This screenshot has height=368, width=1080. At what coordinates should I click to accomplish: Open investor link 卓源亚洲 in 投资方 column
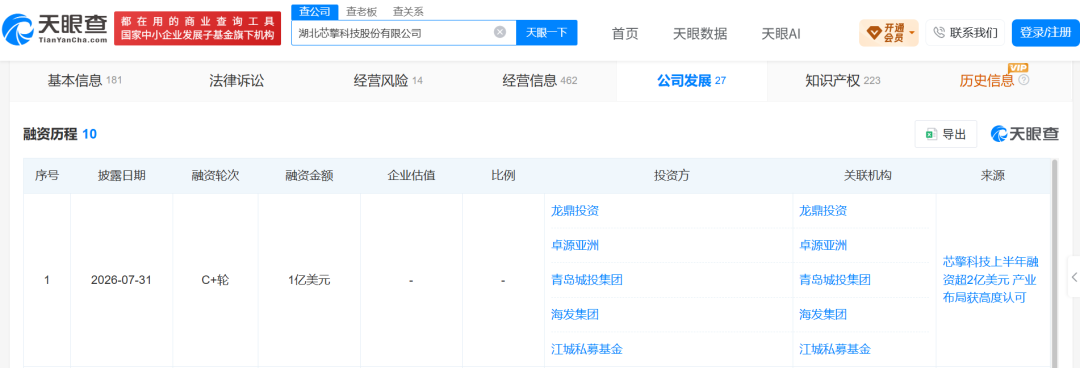pos(575,245)
